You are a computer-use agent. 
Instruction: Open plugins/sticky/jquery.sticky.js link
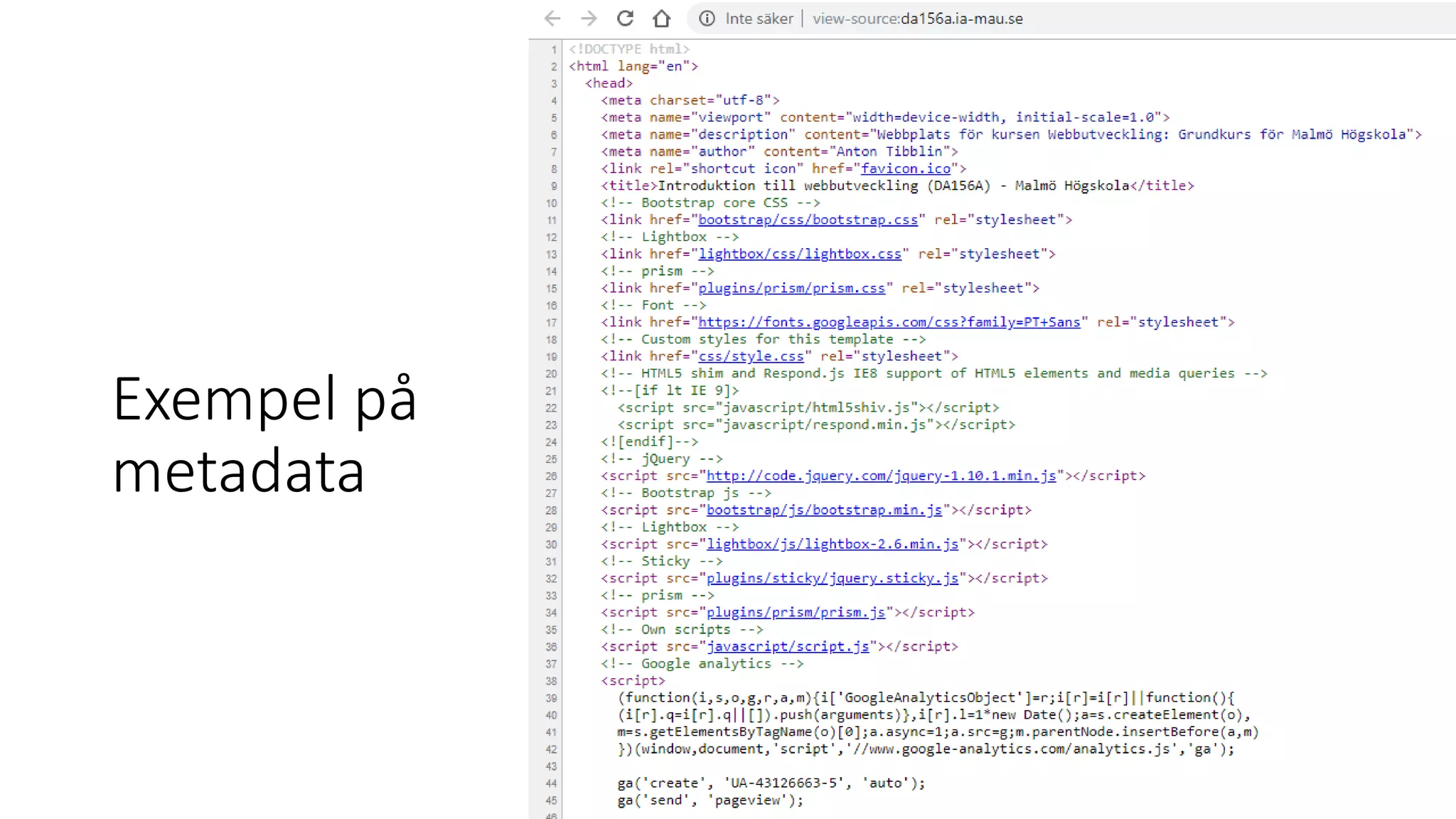point(832,578)
